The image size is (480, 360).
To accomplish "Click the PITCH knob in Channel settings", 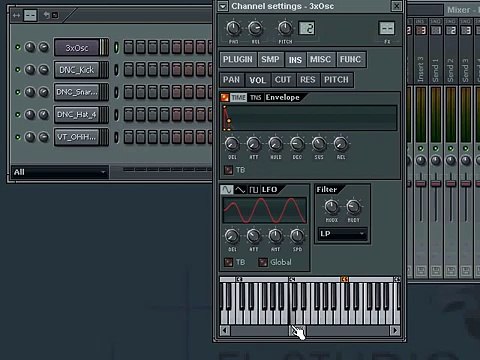I will pyautogui.click(x=285, y=29).
